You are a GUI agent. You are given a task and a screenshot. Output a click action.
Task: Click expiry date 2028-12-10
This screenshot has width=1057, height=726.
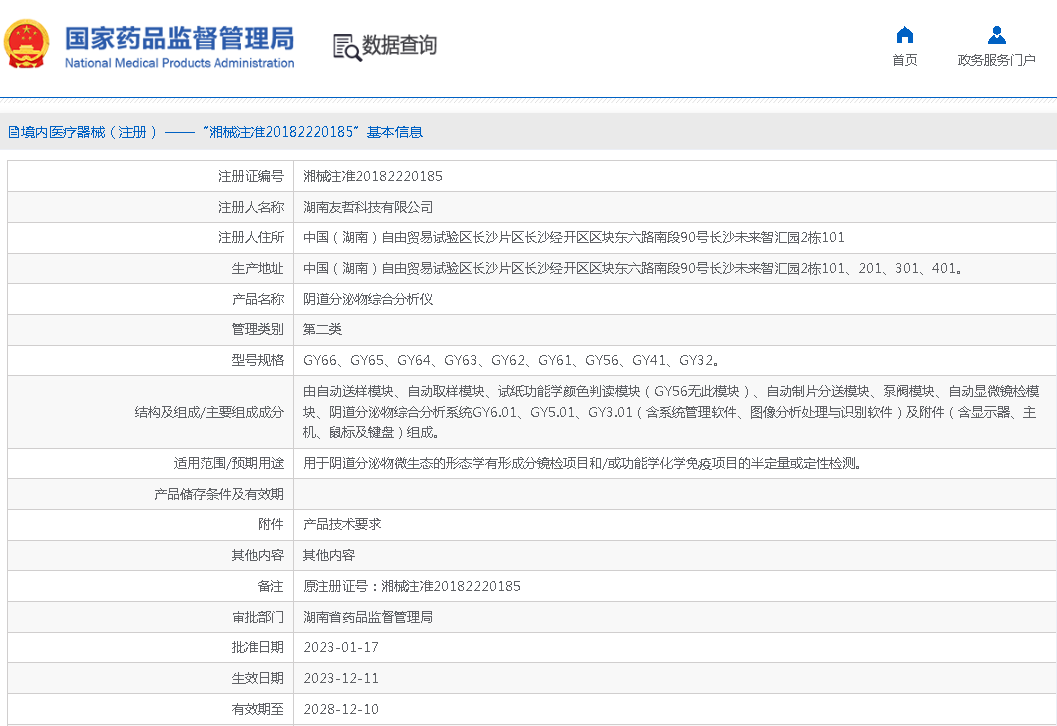click(341, 709)
